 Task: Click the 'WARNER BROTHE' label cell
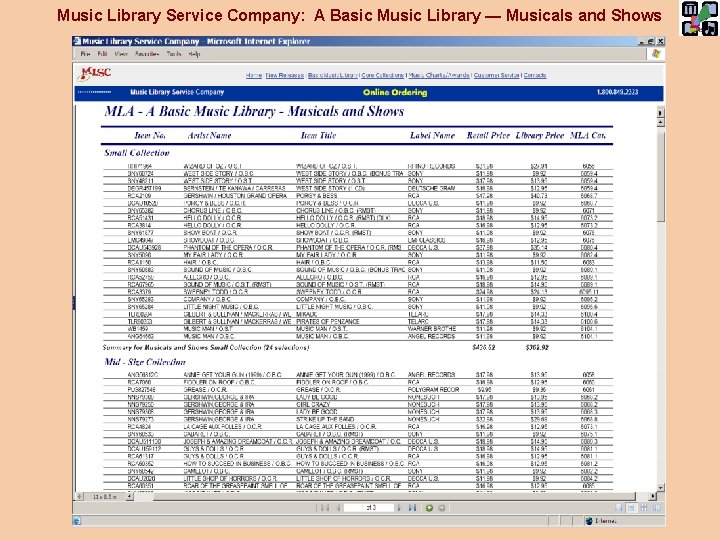(432, 329)
